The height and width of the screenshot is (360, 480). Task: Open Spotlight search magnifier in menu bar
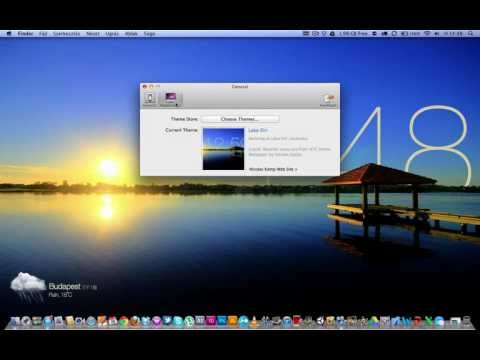[470, 34]
